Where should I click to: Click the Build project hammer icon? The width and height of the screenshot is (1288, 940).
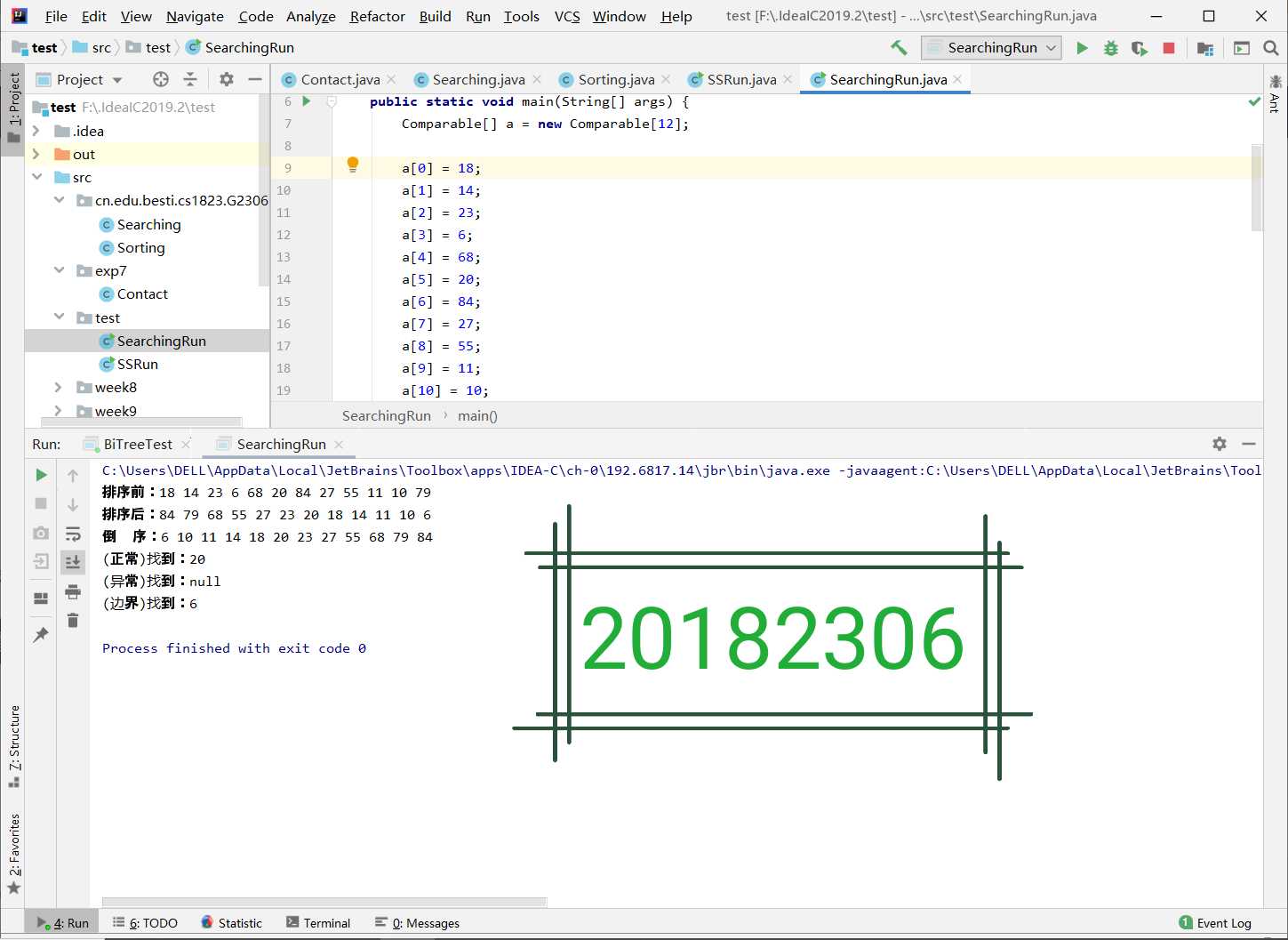click(899, 48)
